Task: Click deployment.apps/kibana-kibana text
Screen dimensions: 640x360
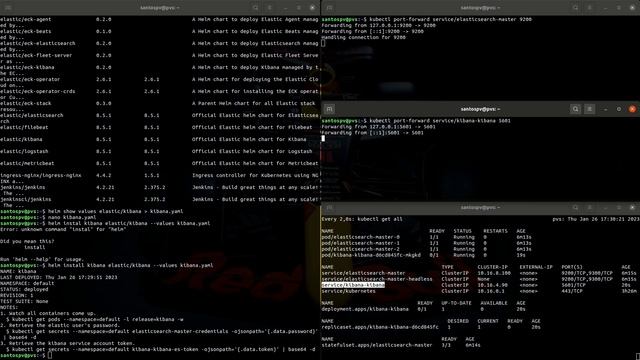Action: tap(365, 309)
